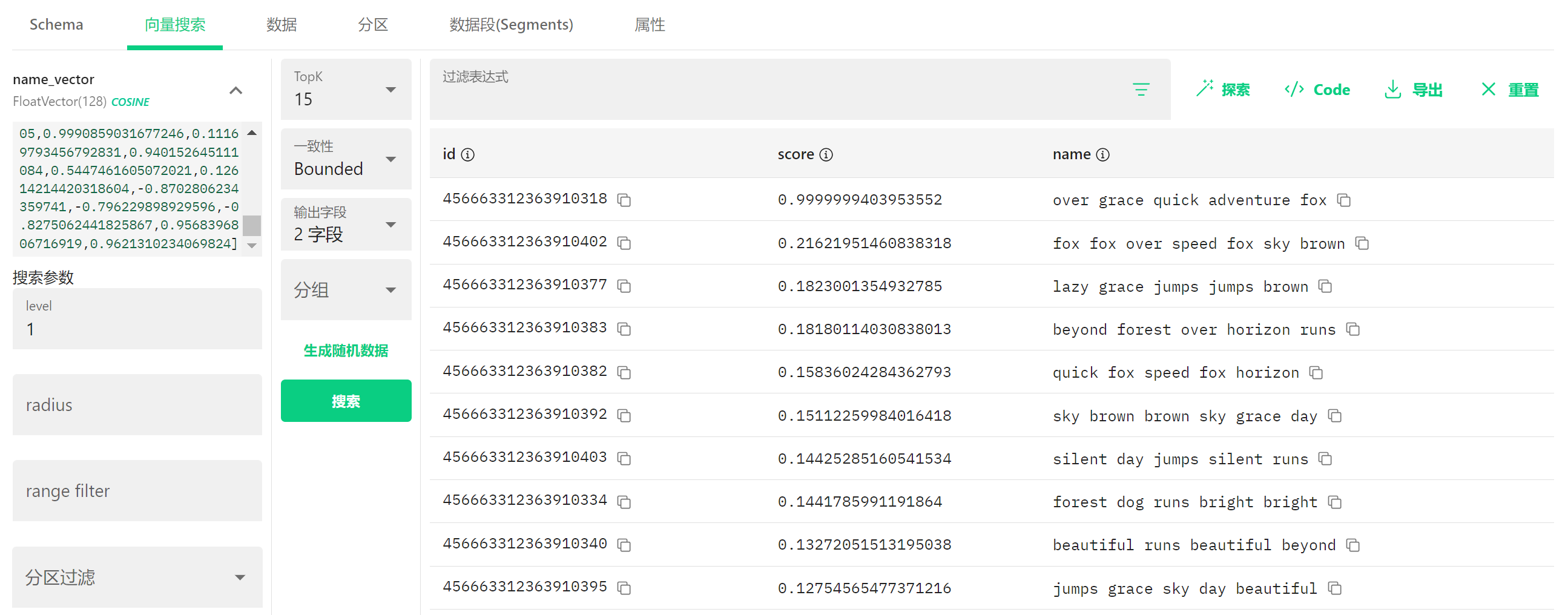The image size is (1568, 615).
Task: Copy name 'jumps grace sky day beautiful'
Action: coord(1334,588)
